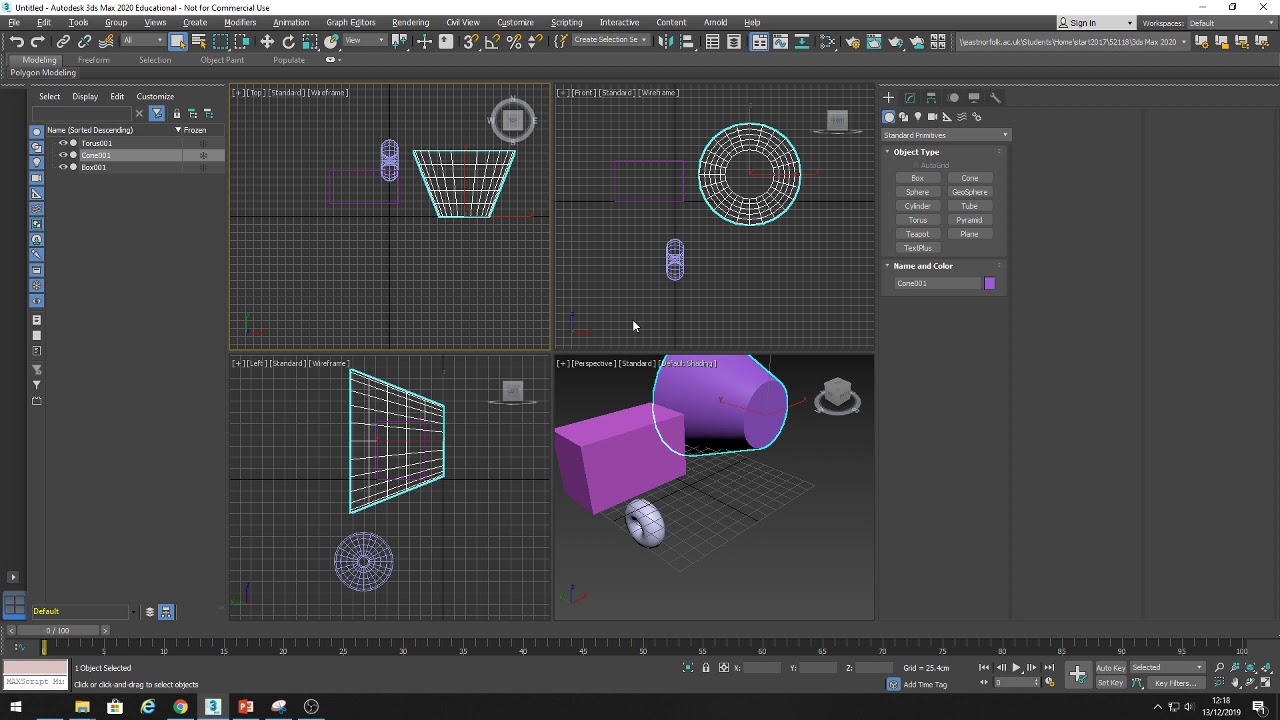Toggle Set Key mode button

point(1110,683)
